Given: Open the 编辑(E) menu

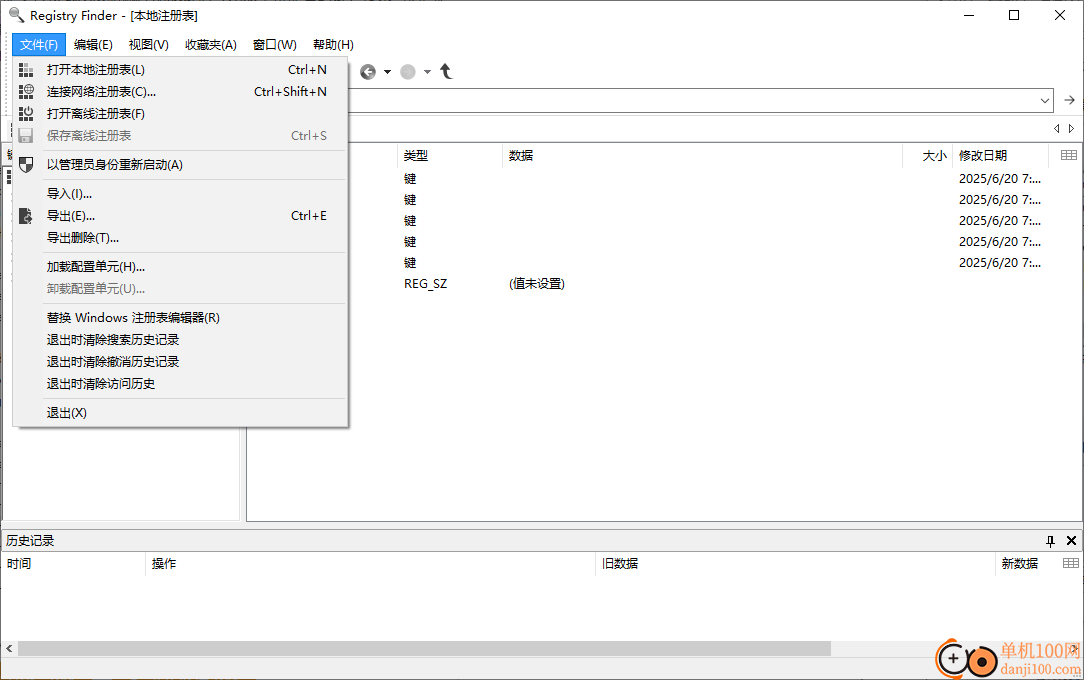Looking at the screenshot, I should 93,45.
